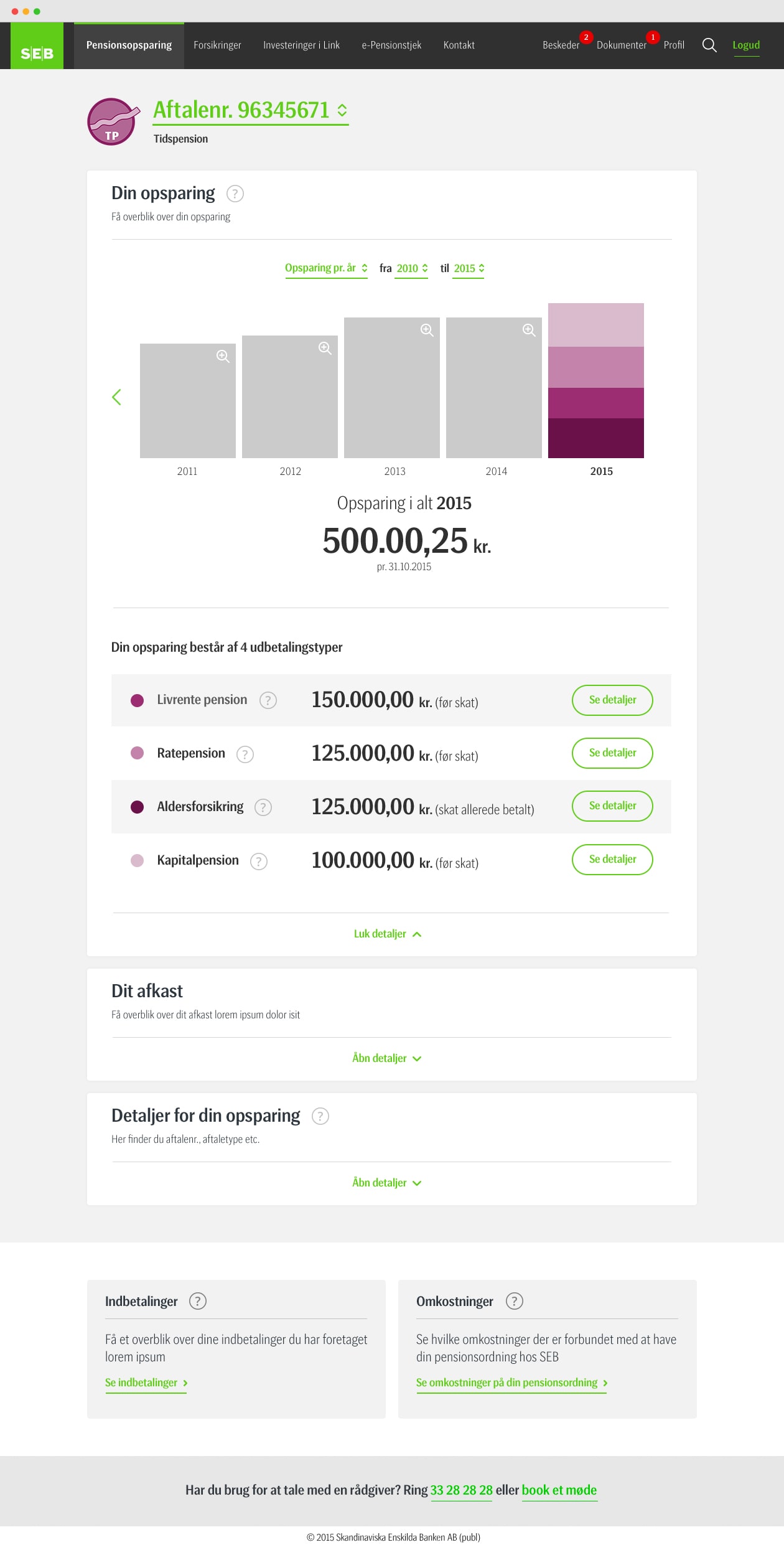The height and width of the screenshot is (1550, 784).
Task: Select the dark purple 2015 bar segment
Action: tap(596, 438)
